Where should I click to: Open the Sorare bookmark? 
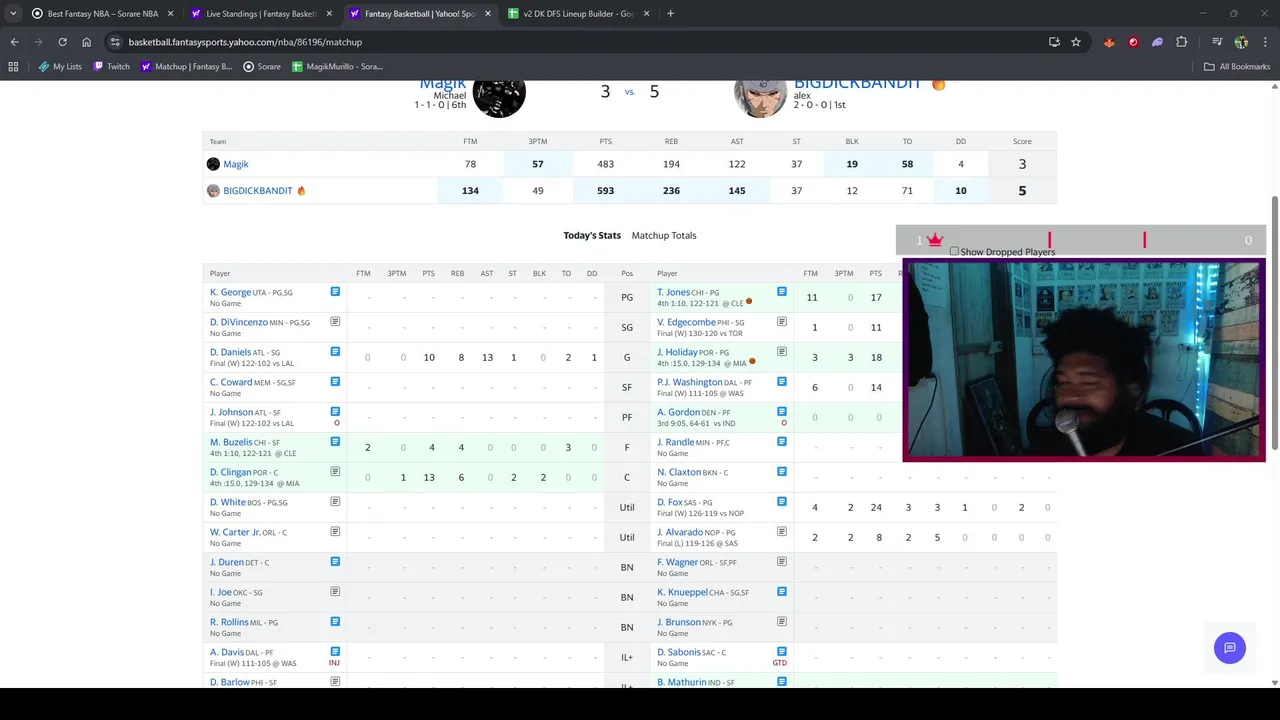[x=262, y=67]
